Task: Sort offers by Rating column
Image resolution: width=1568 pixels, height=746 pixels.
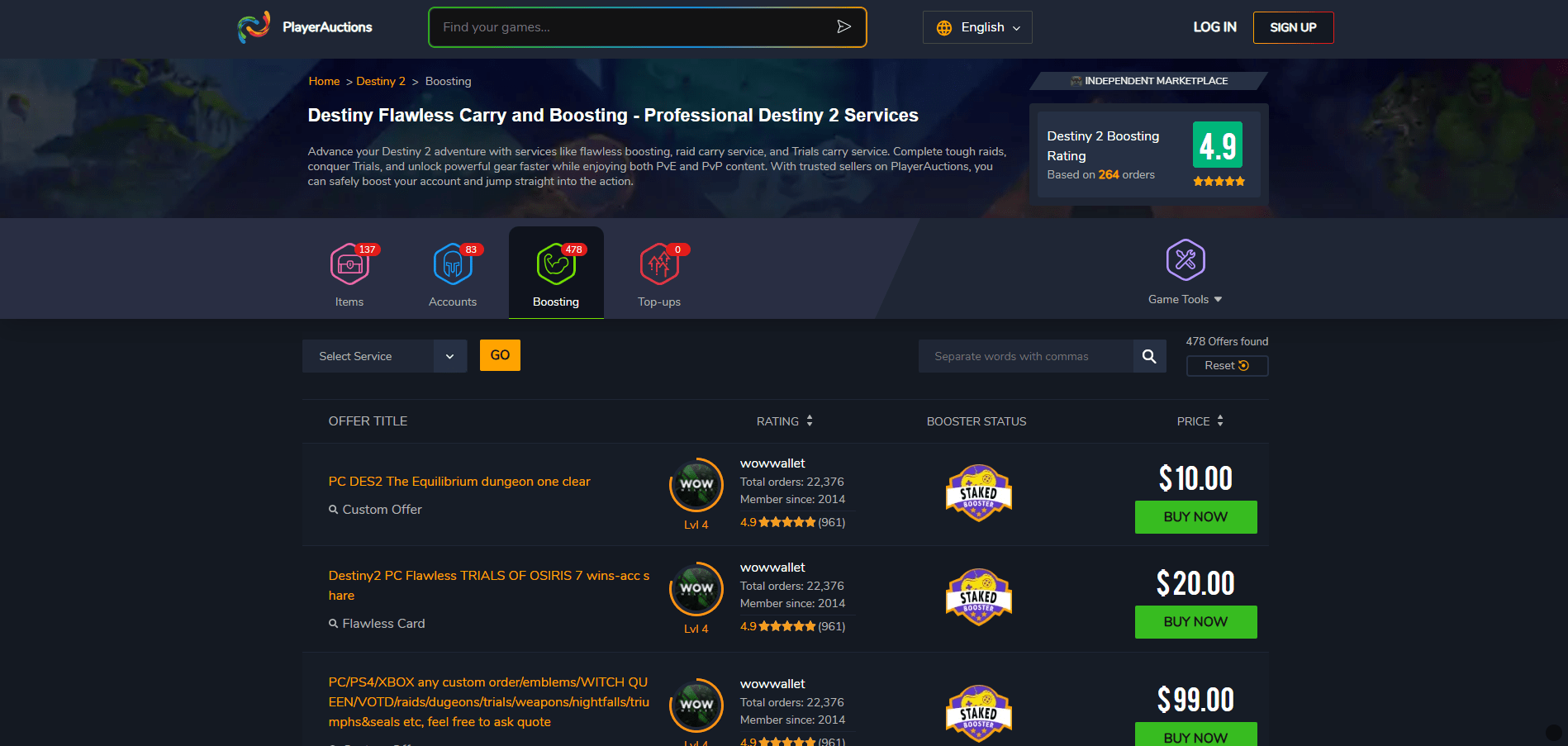Action: click(x=785, y=421)
